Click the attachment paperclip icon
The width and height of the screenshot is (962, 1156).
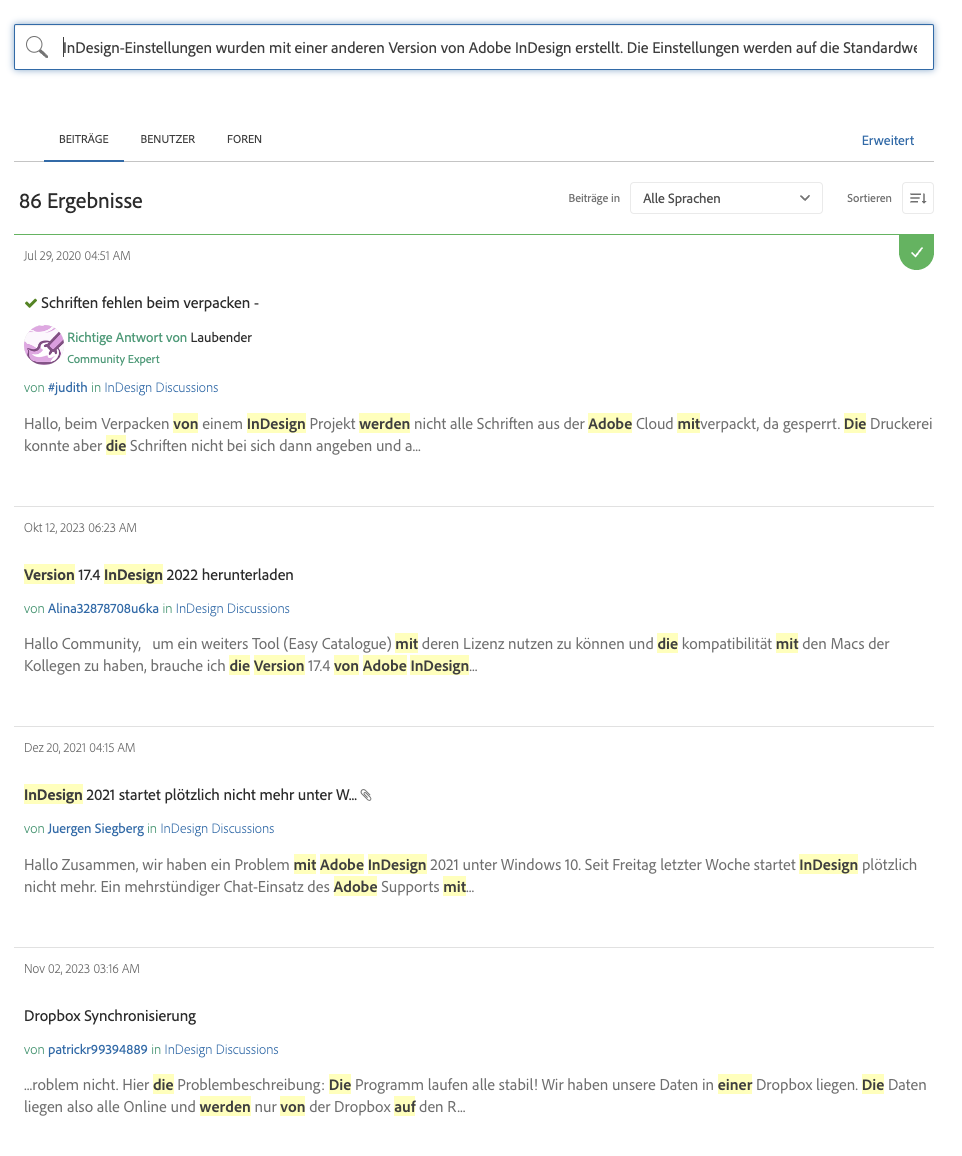click(x=366, y=795)
